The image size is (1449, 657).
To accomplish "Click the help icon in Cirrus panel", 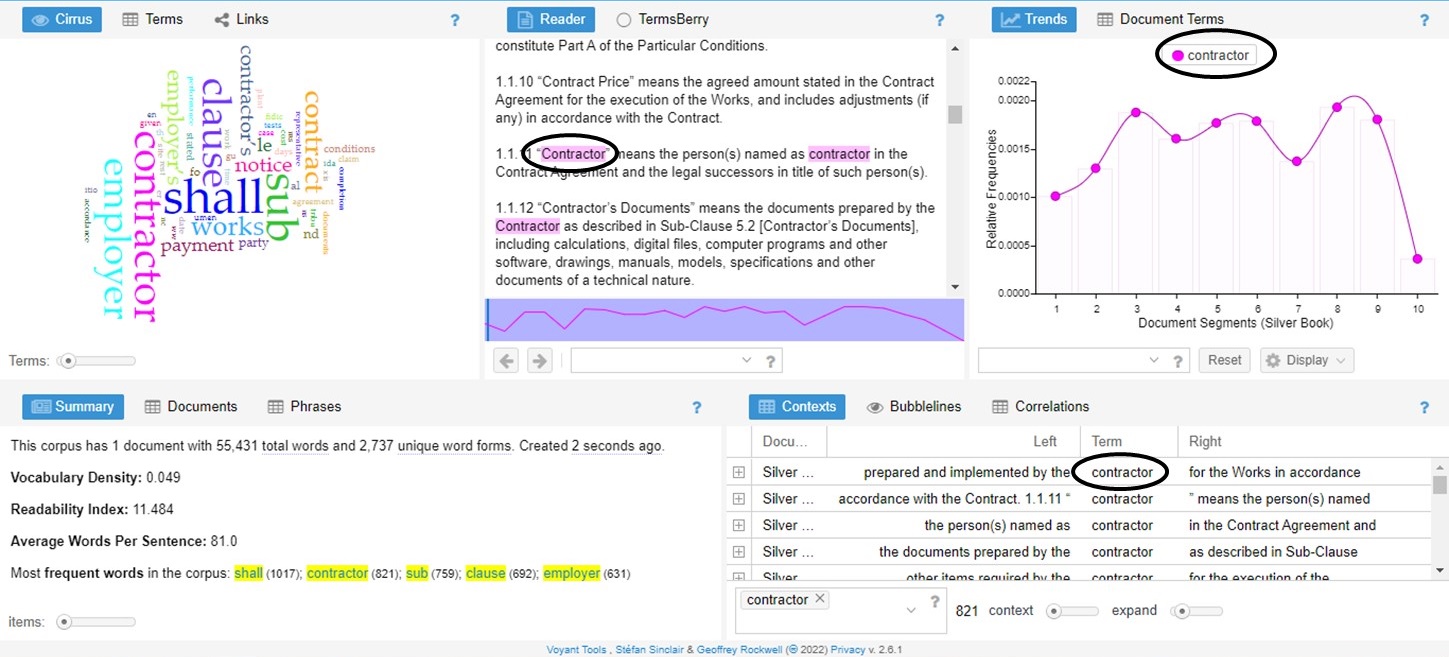I will (455, 19).
